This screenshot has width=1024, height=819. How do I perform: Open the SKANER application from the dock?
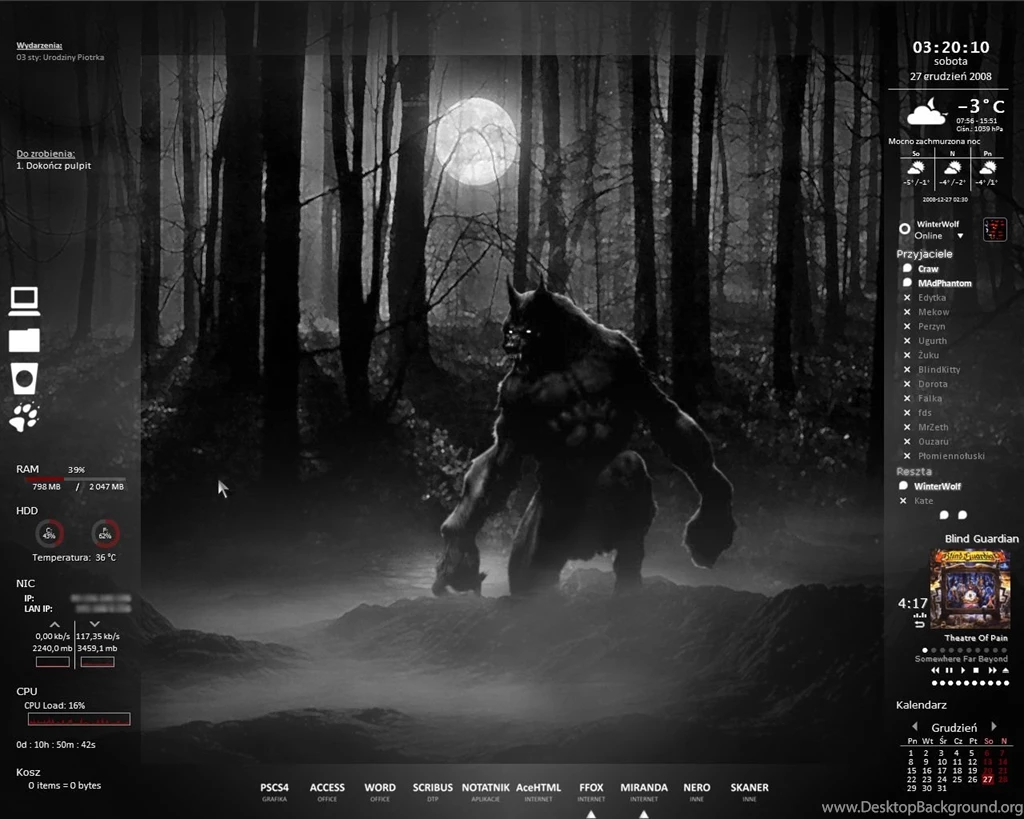749,787
